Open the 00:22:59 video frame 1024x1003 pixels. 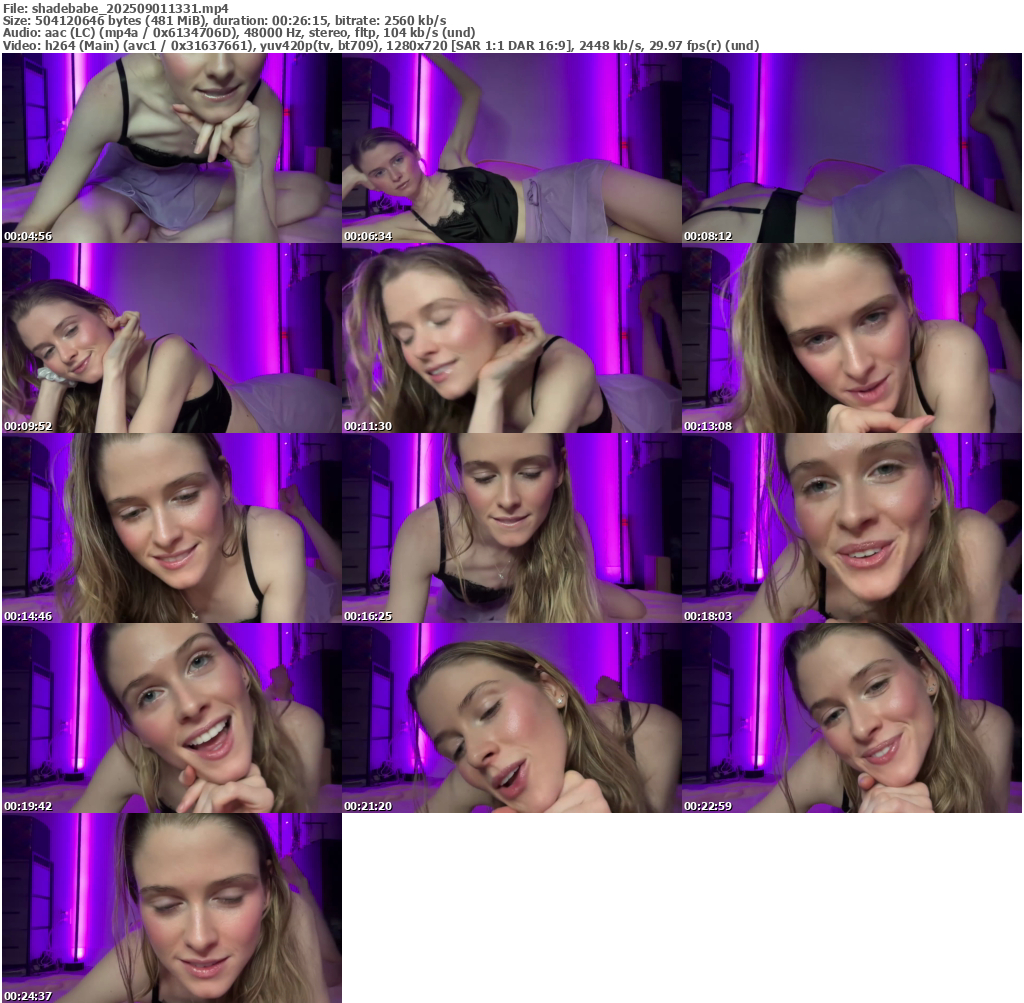coord(851,718)
